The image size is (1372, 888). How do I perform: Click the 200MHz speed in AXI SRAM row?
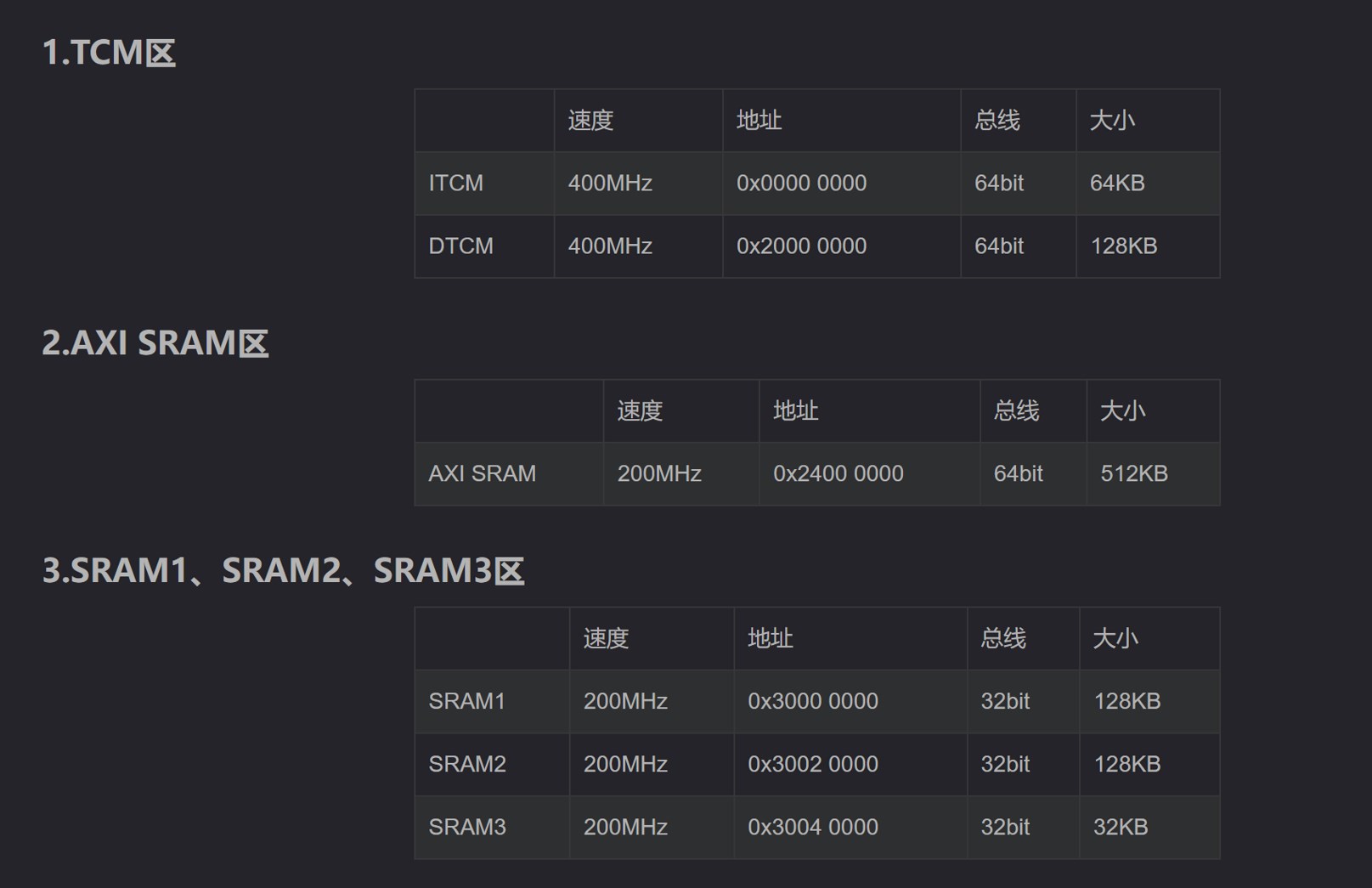coord(659,474)
